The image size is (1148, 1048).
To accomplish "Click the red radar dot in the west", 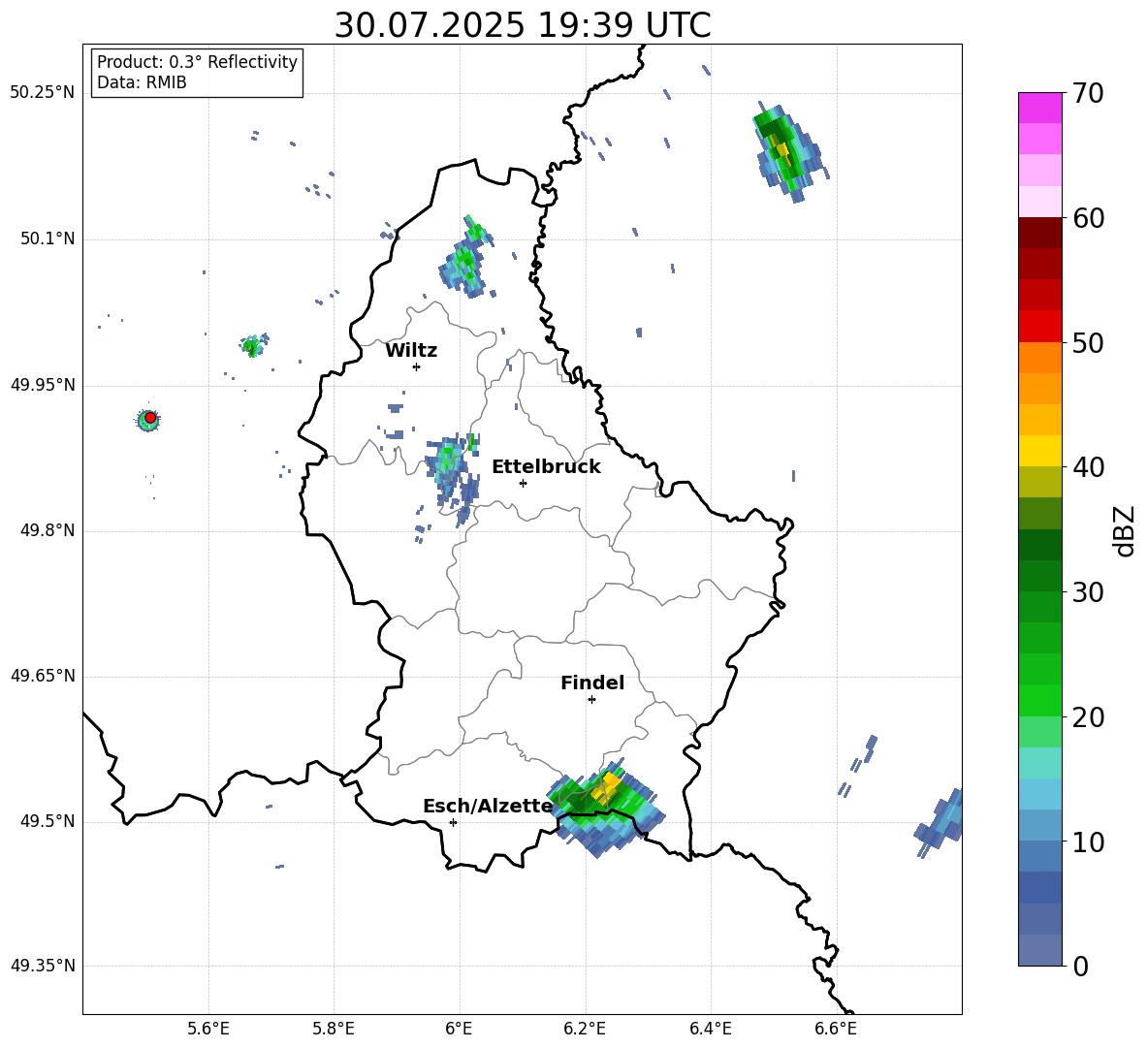I will (x=150, y=417).
